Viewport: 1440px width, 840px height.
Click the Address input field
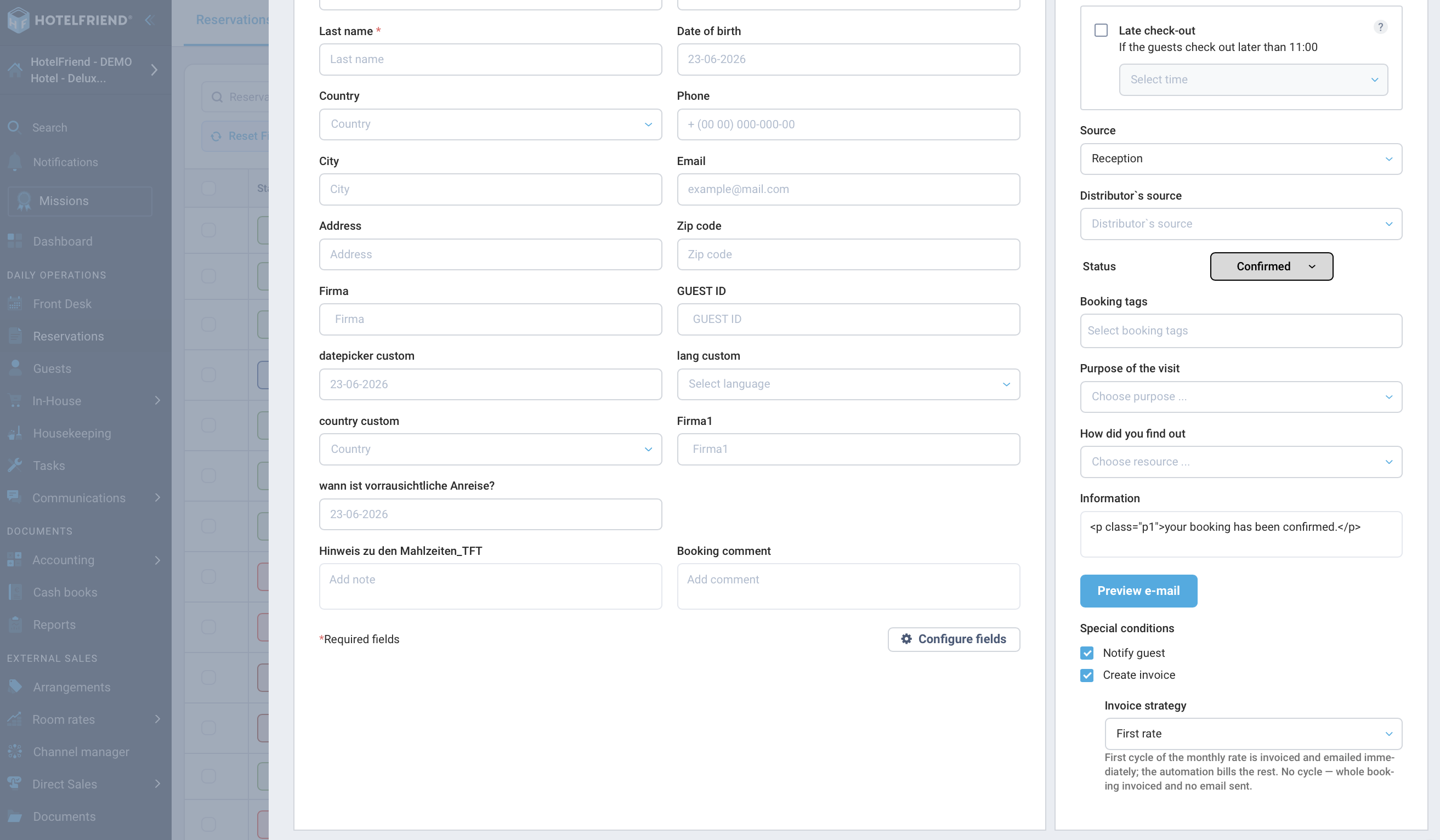(490, 254)
